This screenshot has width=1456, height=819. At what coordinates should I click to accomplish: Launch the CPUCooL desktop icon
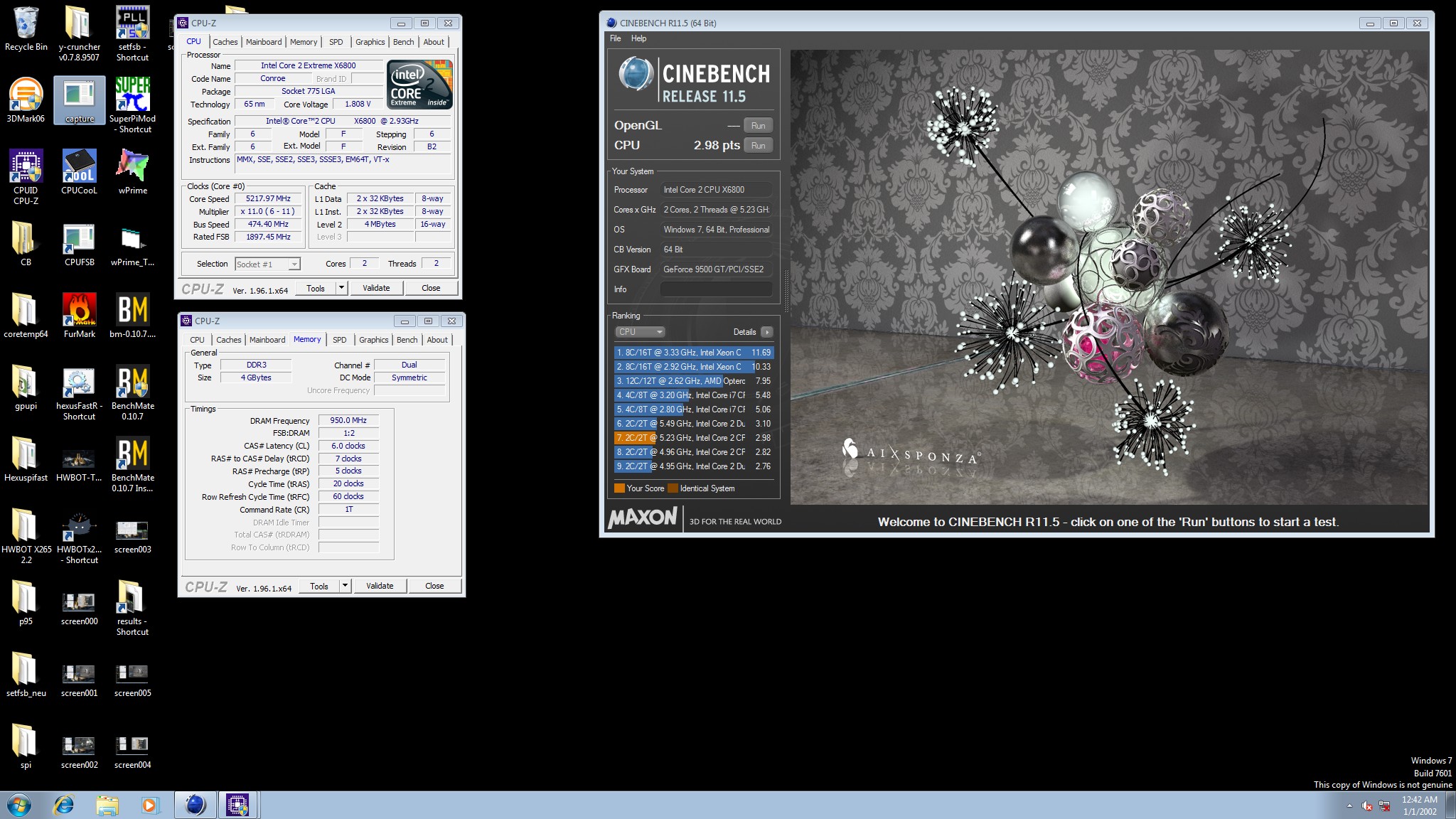[x=79, y=172]
